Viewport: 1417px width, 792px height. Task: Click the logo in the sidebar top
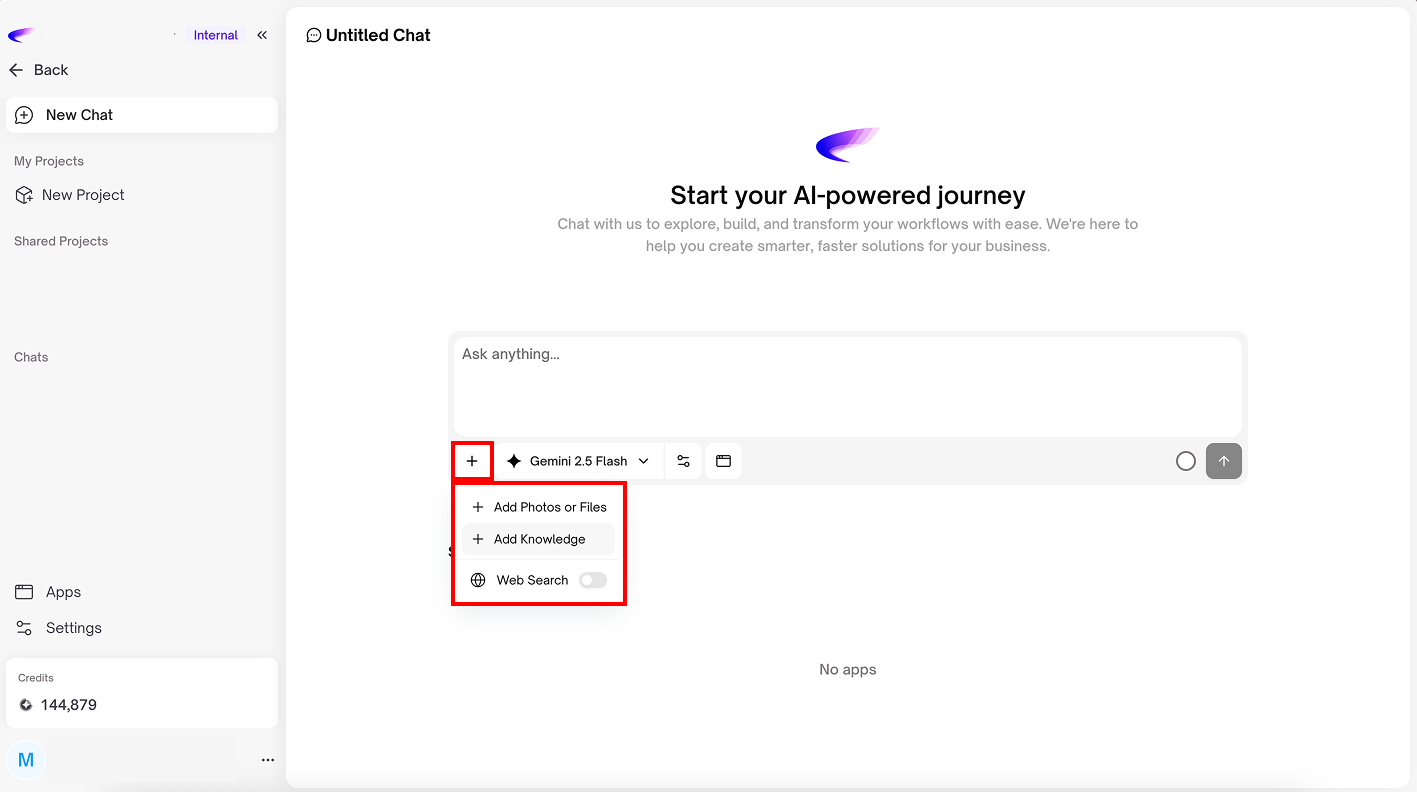click(x=21, y=35)
